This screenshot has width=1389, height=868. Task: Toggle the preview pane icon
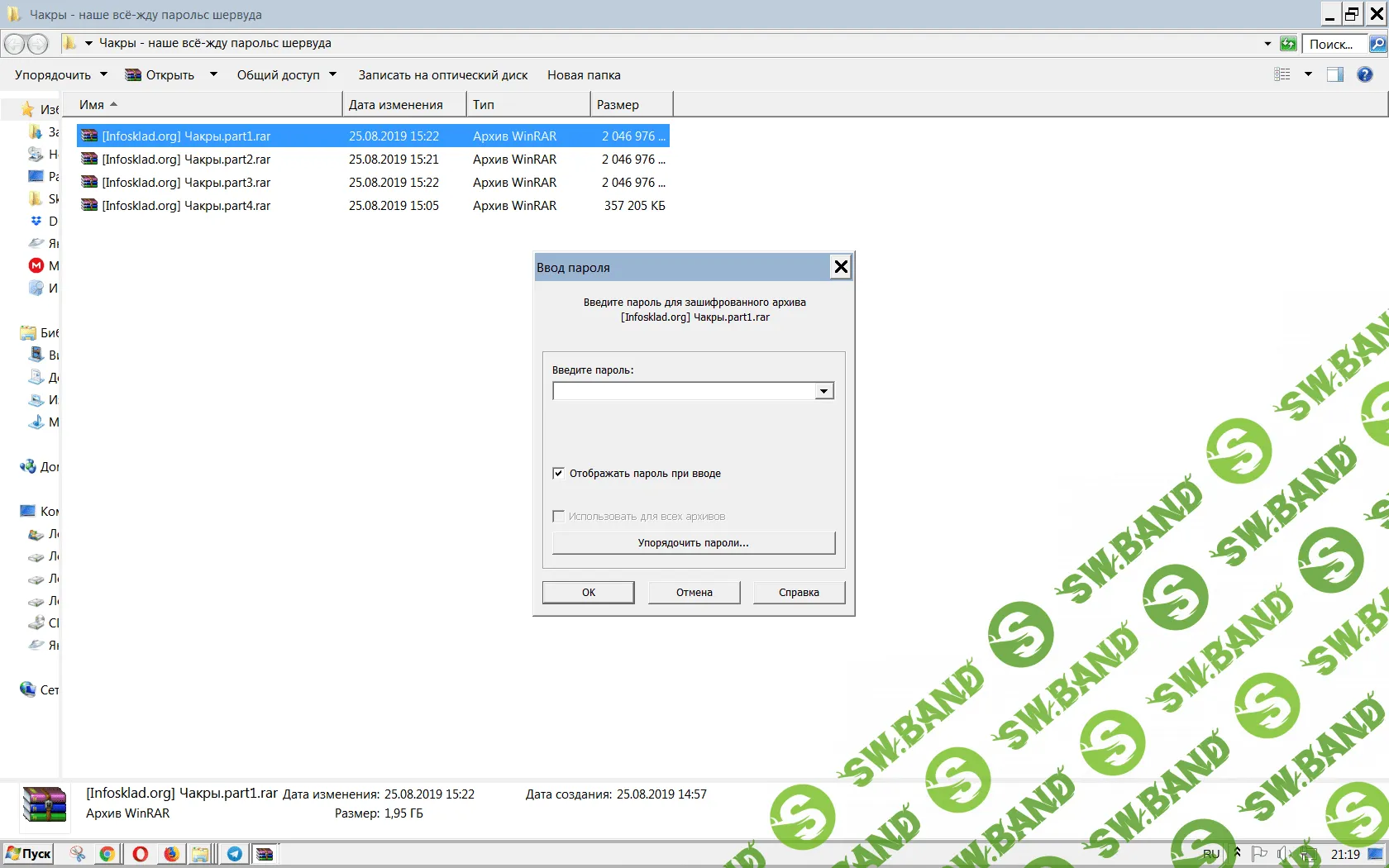pyautogui.click(x=1335, y=74)
